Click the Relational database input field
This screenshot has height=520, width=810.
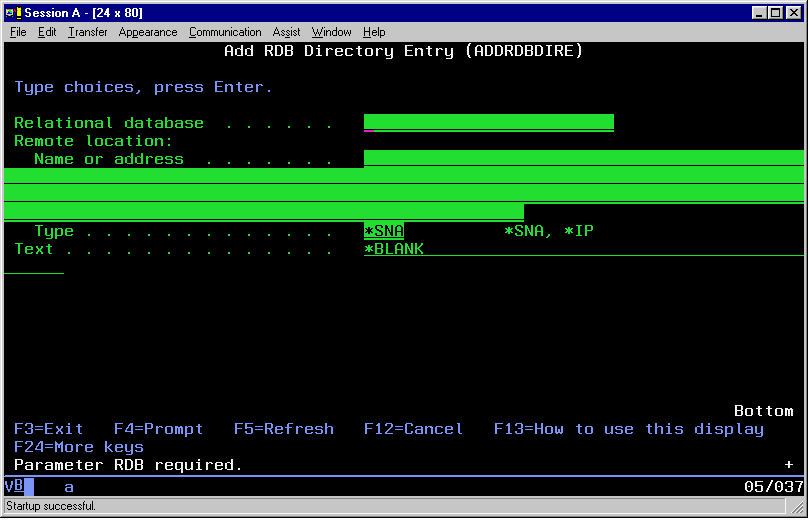click(488, 122)
